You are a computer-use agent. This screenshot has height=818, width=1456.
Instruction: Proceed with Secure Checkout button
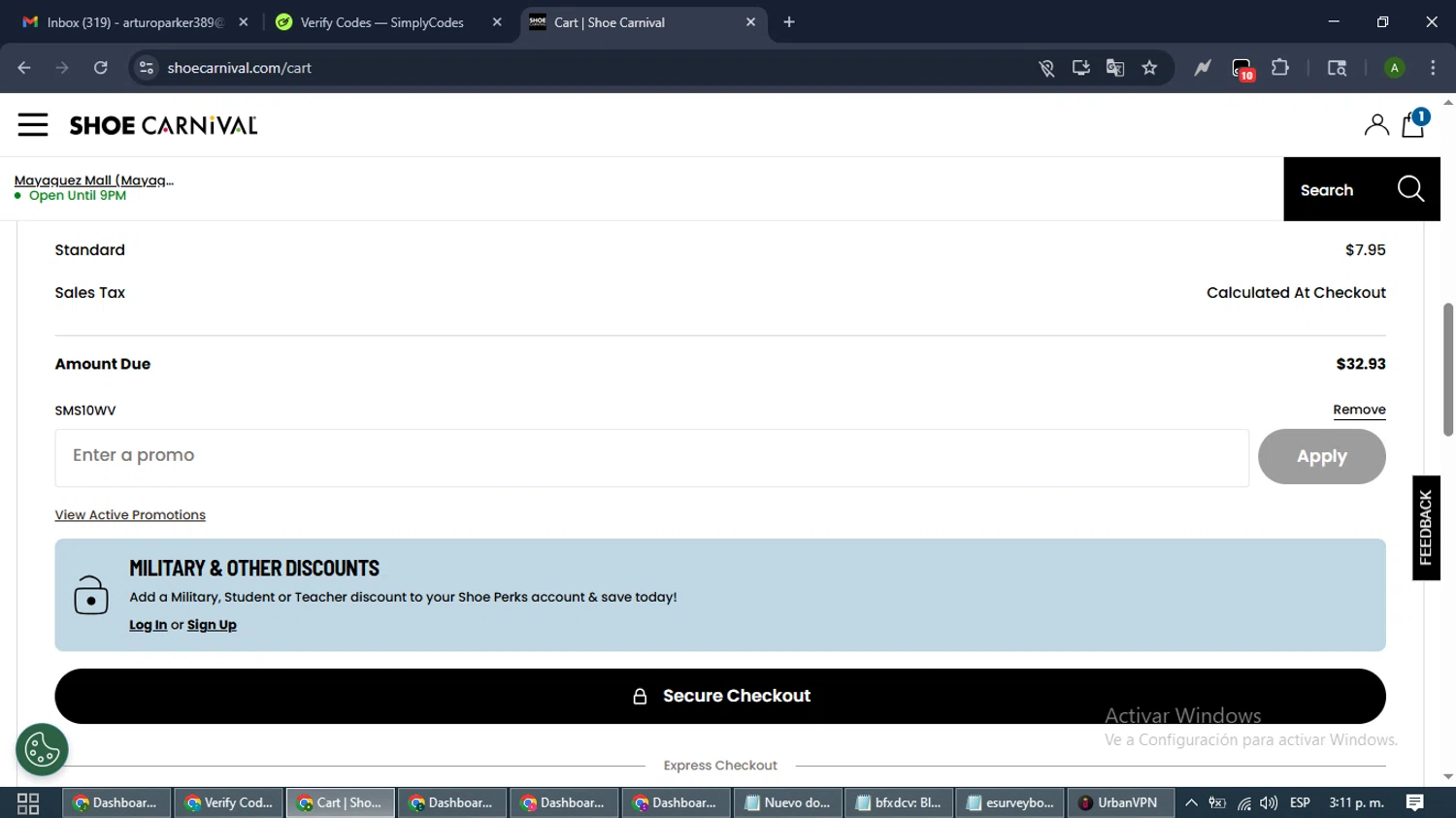(x=720, y=696)
